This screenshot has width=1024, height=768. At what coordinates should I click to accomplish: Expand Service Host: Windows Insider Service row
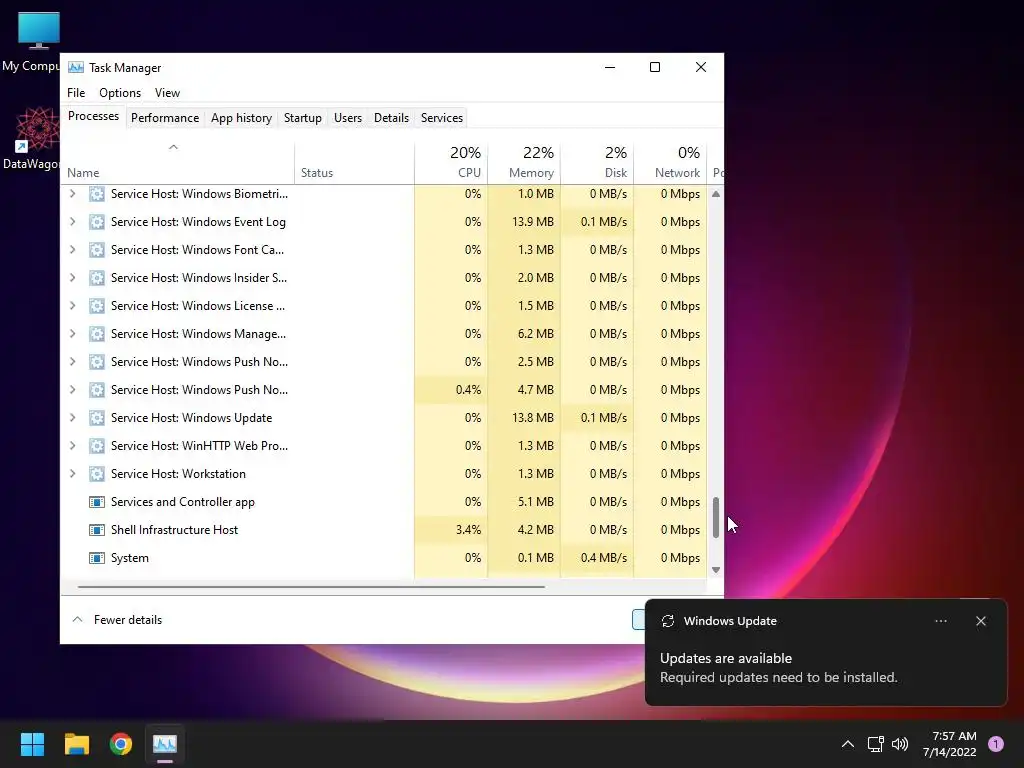(x=72, y=278)
